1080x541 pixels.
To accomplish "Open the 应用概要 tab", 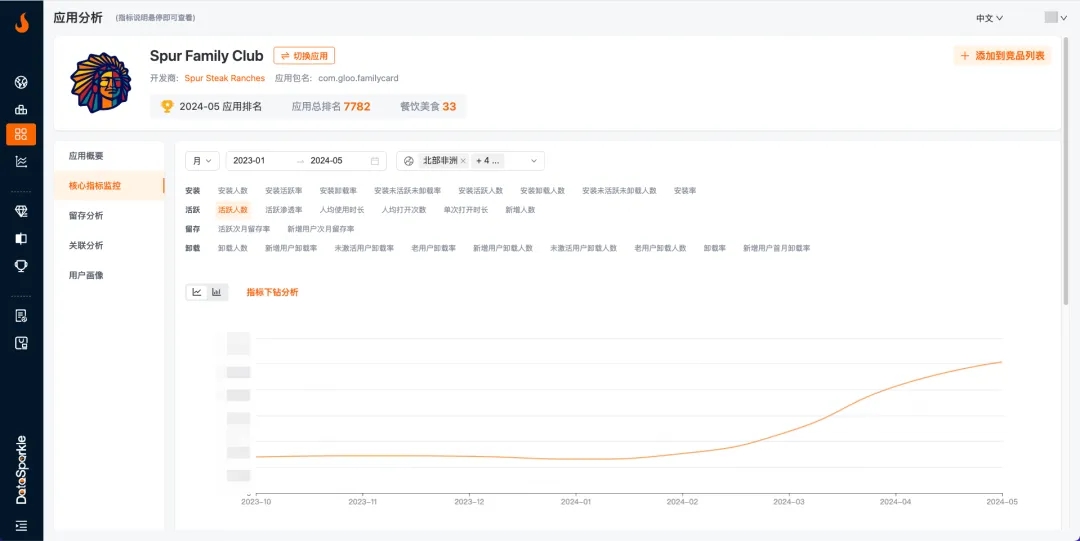I will tap(86, 156).
